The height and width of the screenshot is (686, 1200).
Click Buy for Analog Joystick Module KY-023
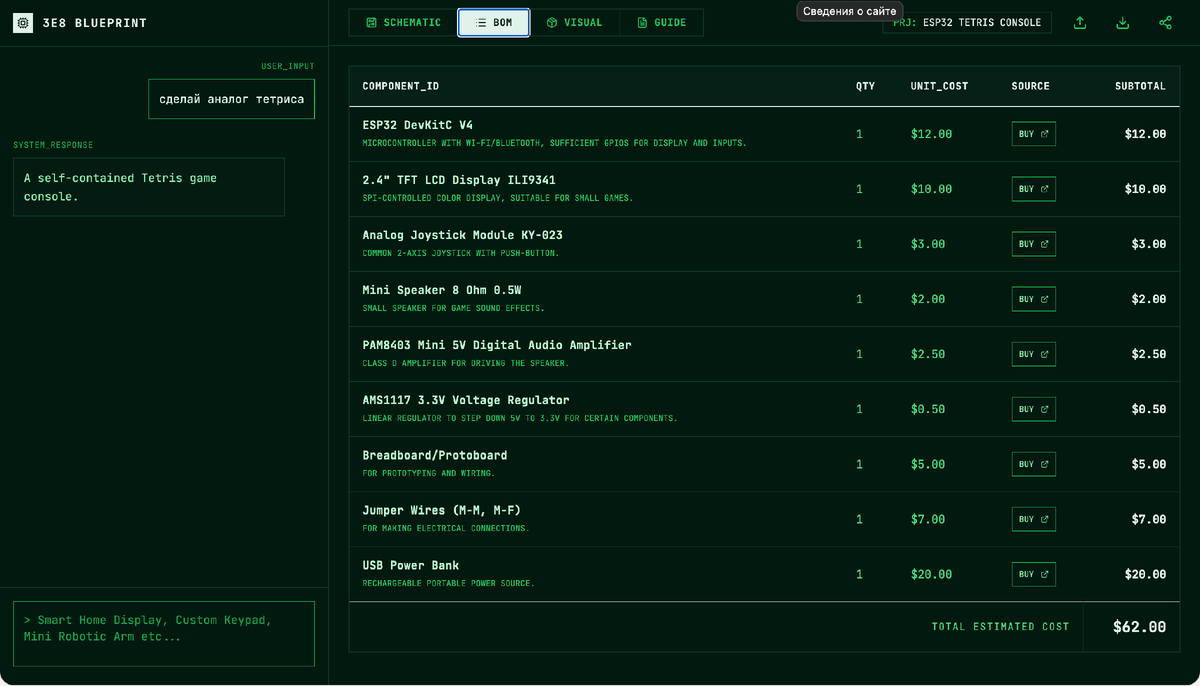click(1033, 244)
